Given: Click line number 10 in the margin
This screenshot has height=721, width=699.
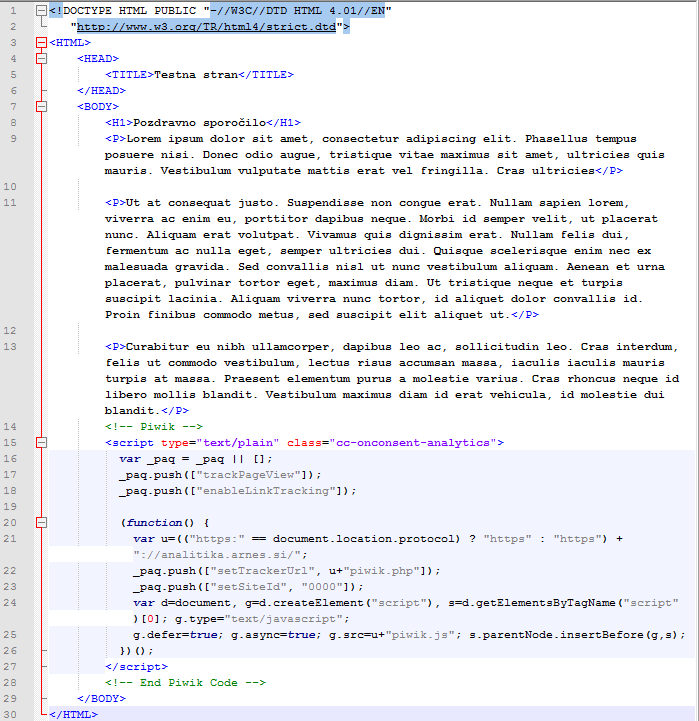Looking at the screenshot, I should [x=10, y=187].
